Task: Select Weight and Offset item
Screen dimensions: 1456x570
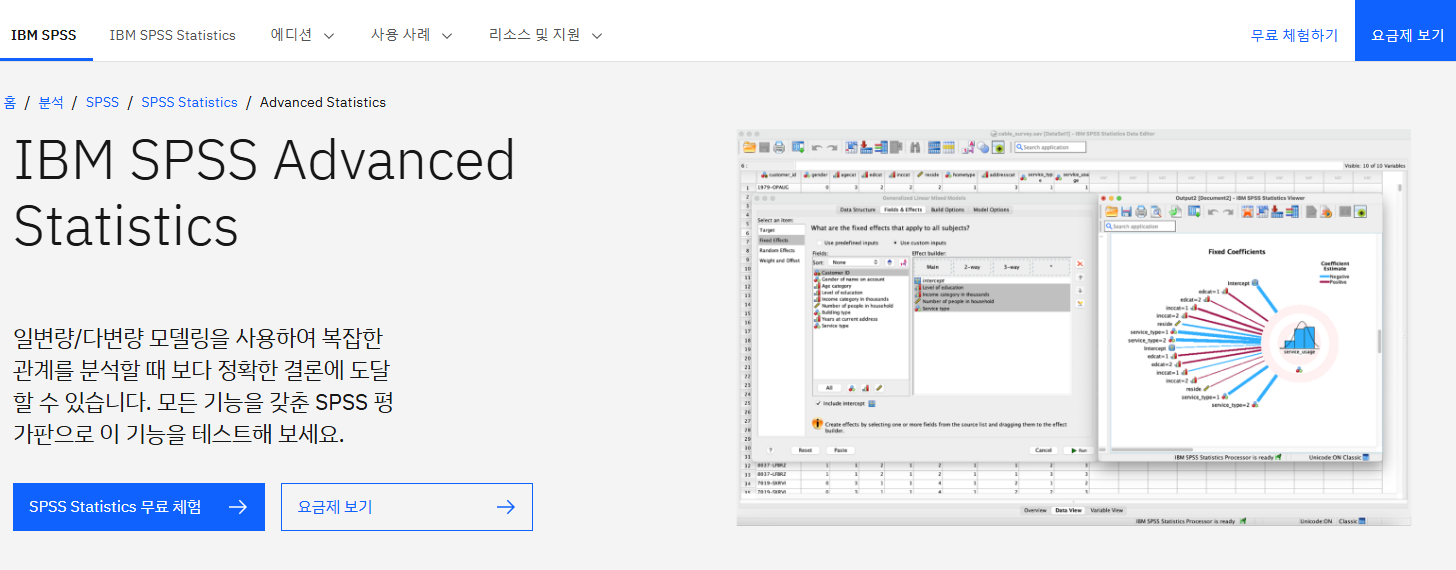Action: 779,261
